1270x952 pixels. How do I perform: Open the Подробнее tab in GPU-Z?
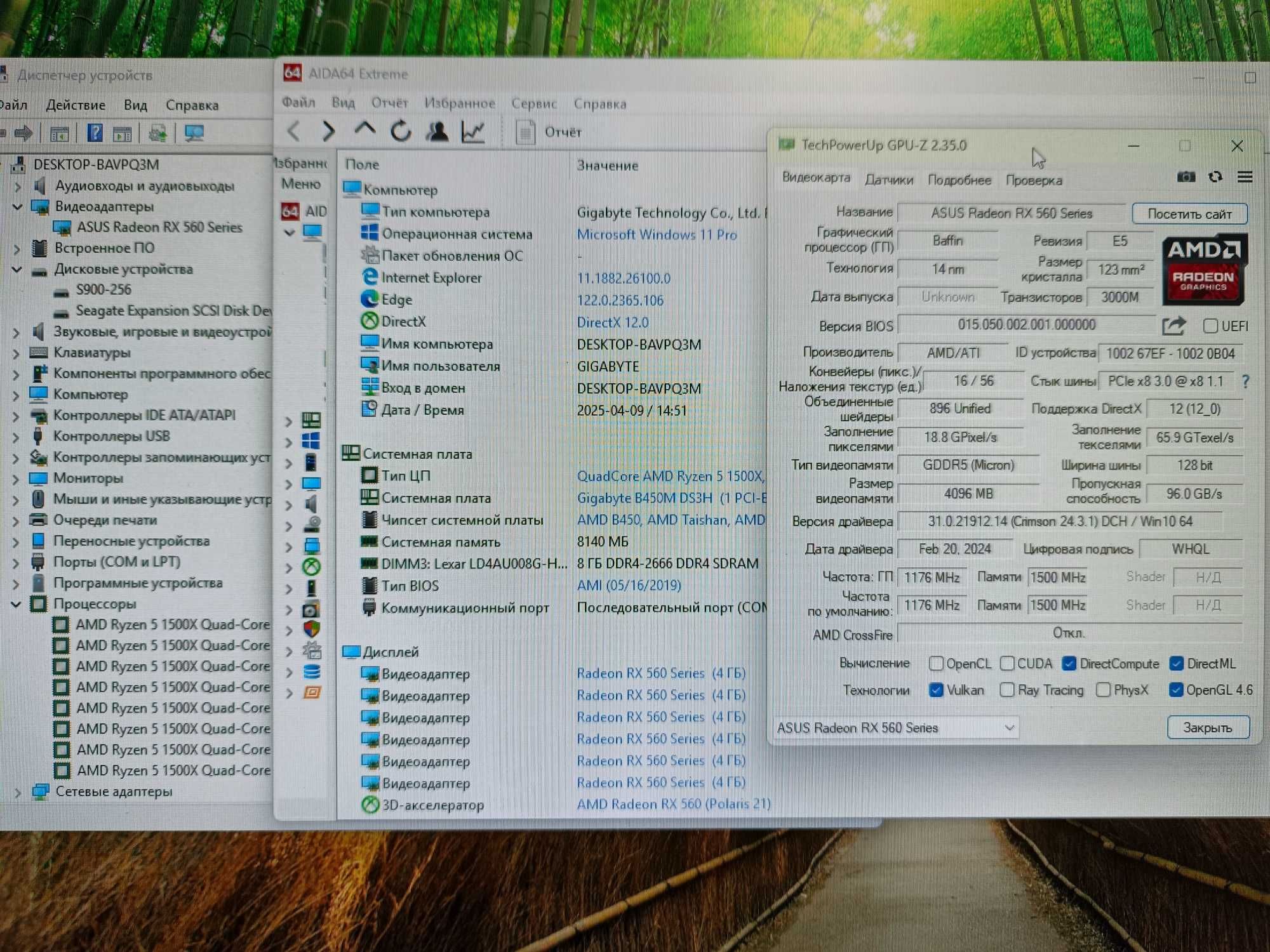959,180
